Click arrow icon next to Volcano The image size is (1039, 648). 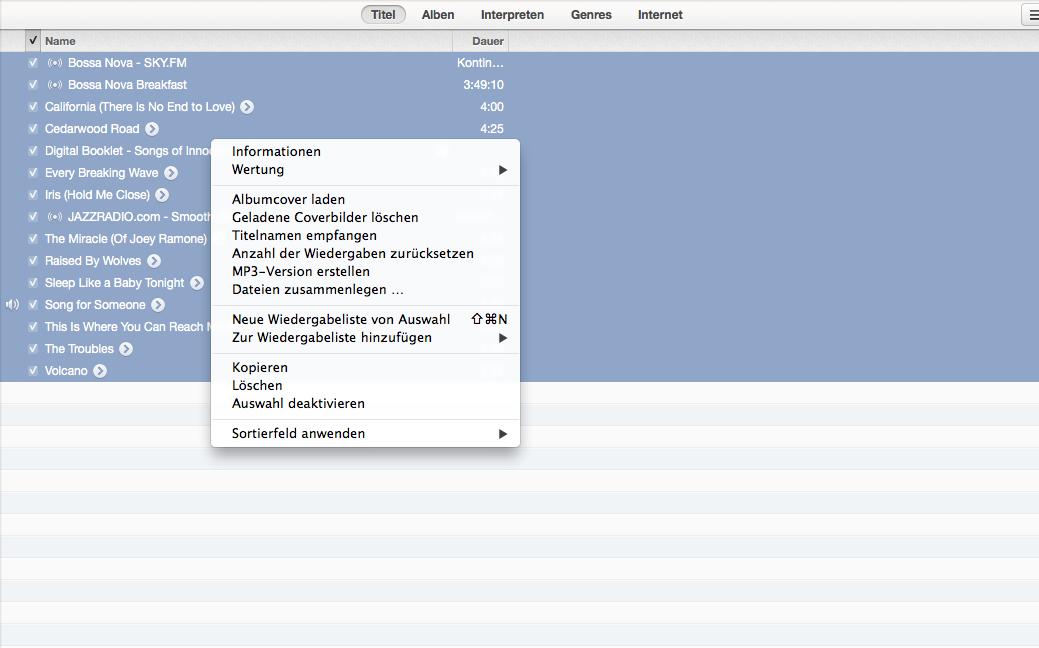tap(100, 371)
